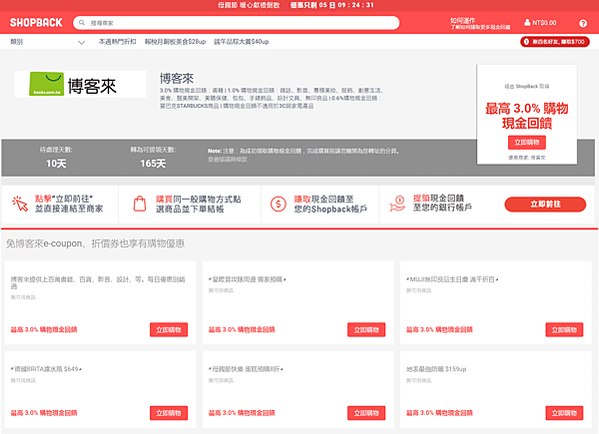
Task: Click the hand with coin withdrawal icon
Action: point(397,203)
